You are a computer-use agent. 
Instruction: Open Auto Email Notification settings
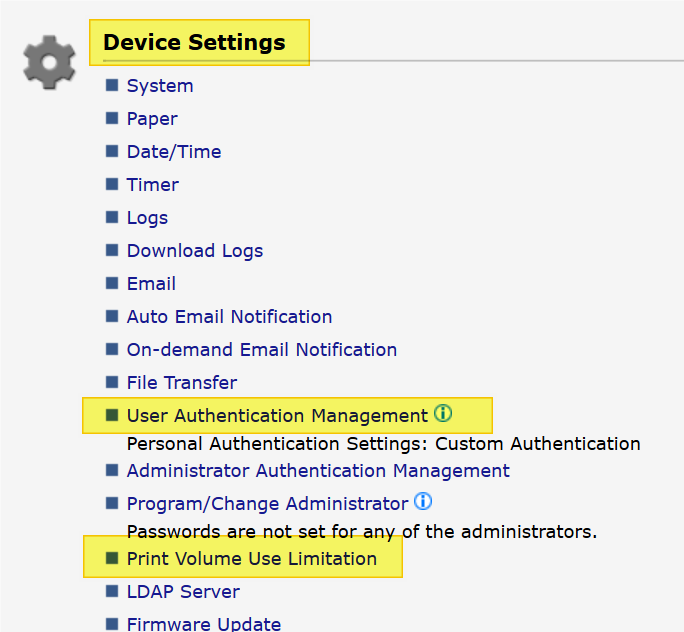point(229,317)
